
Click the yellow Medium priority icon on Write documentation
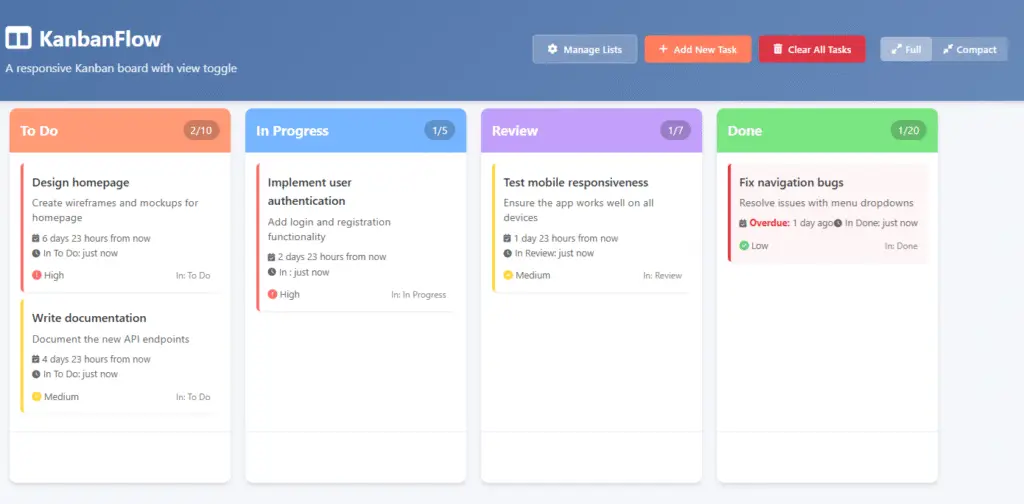point(37,397)
